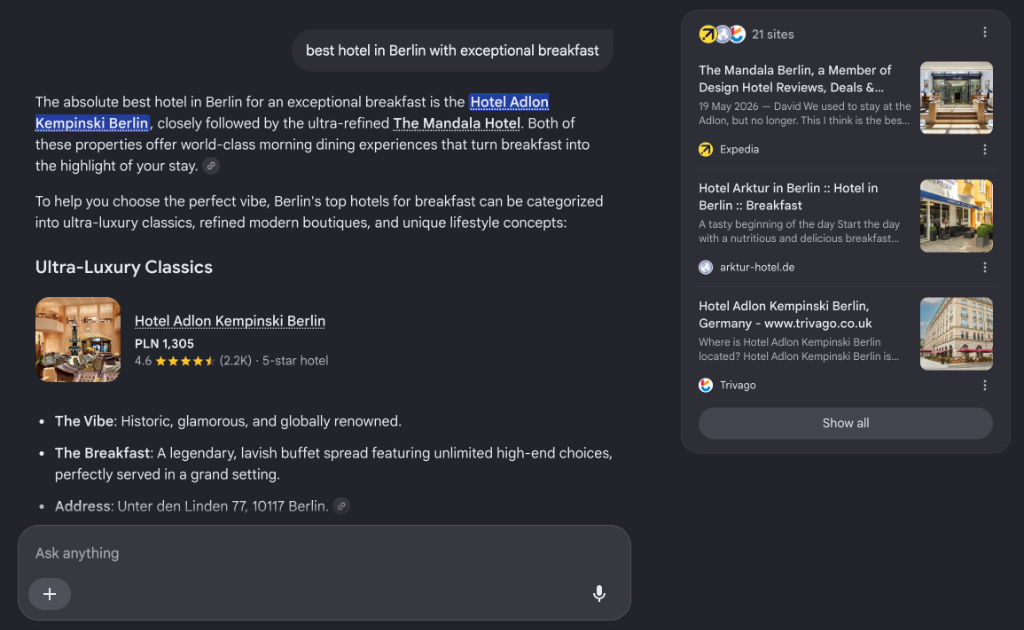
Task: Click the Trivago favicon
Action: click(x=706, y=385)
